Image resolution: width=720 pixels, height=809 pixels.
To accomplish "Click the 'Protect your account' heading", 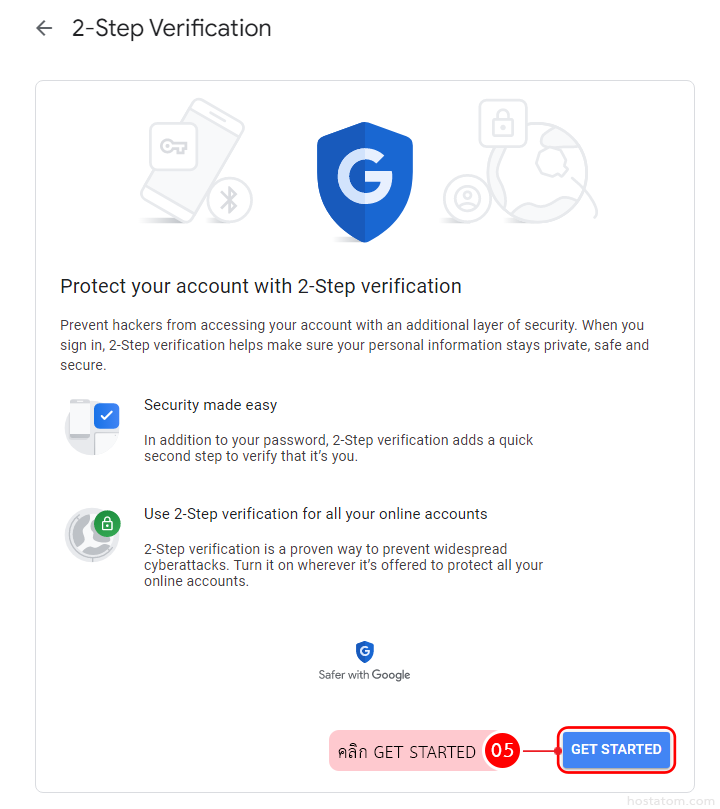I will 261,286.
